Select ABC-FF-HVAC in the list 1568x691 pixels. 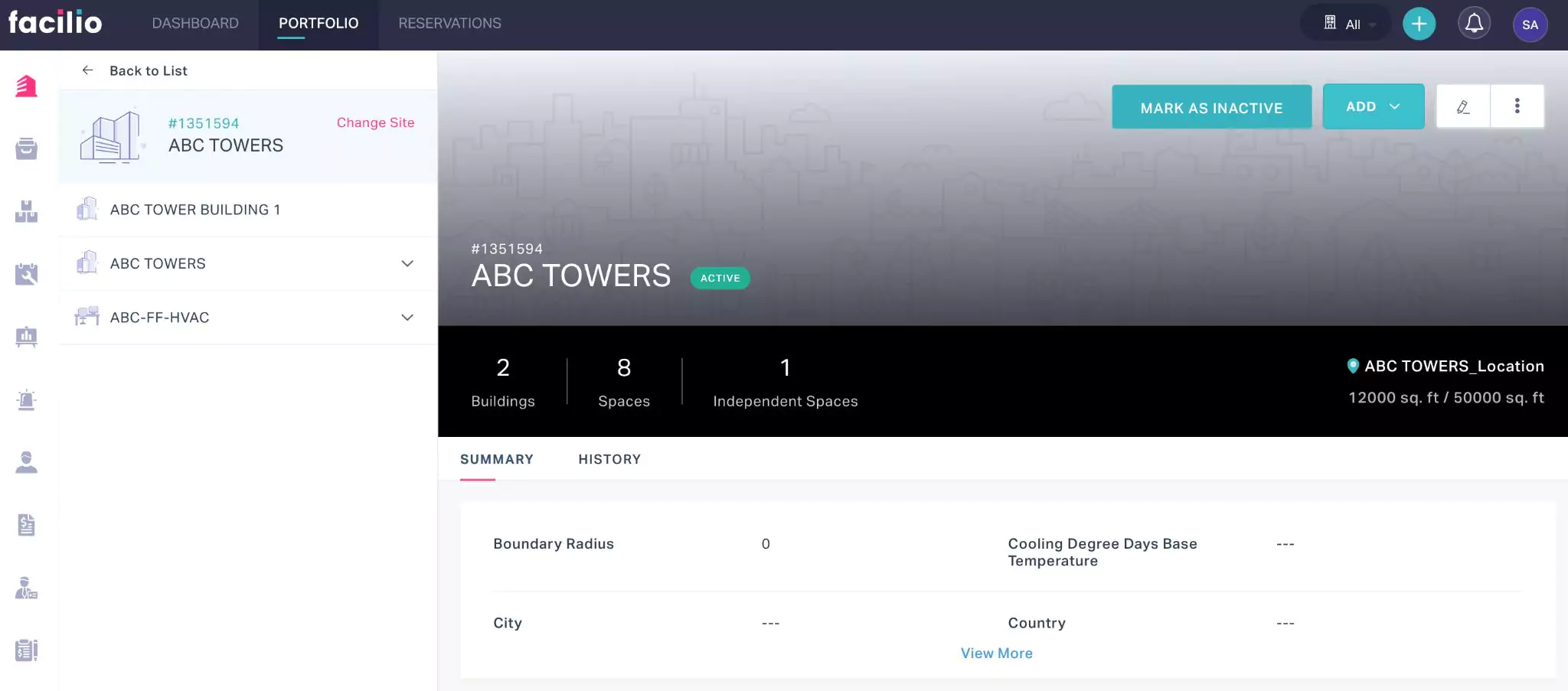(x=248, y=317)
